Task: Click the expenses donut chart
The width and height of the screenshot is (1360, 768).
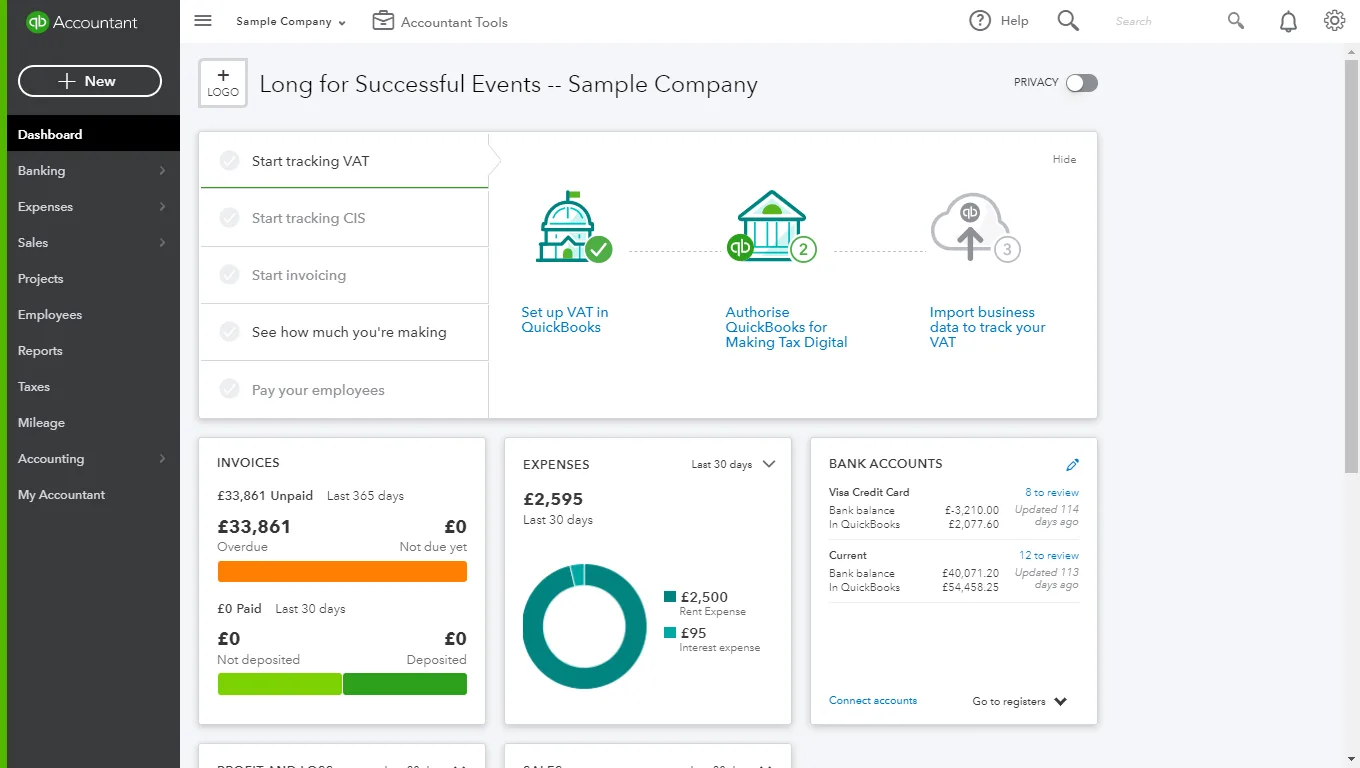Action: pyautogui.click(x=585, y=626)
